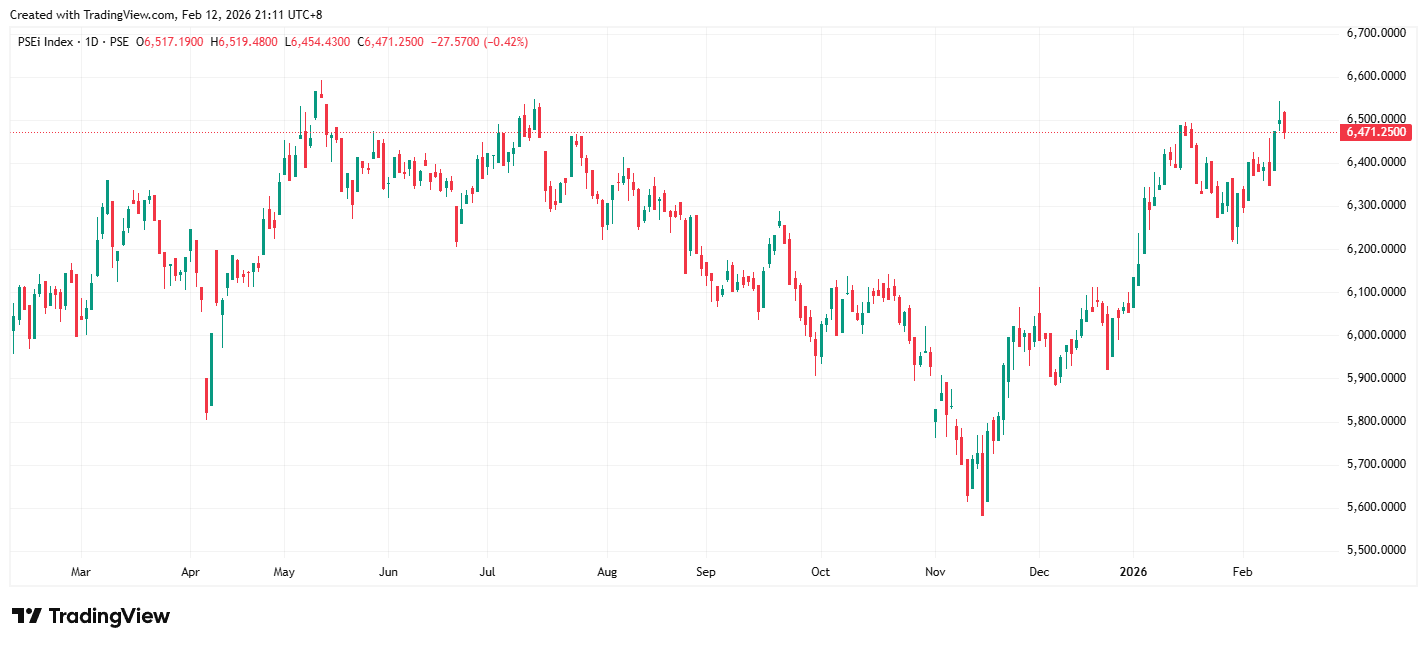The height and width of the screenshot is (646, 1427).
Task: Select the 2026 label on time axis
Action: pyautogui.click(x=1134, y=572)
